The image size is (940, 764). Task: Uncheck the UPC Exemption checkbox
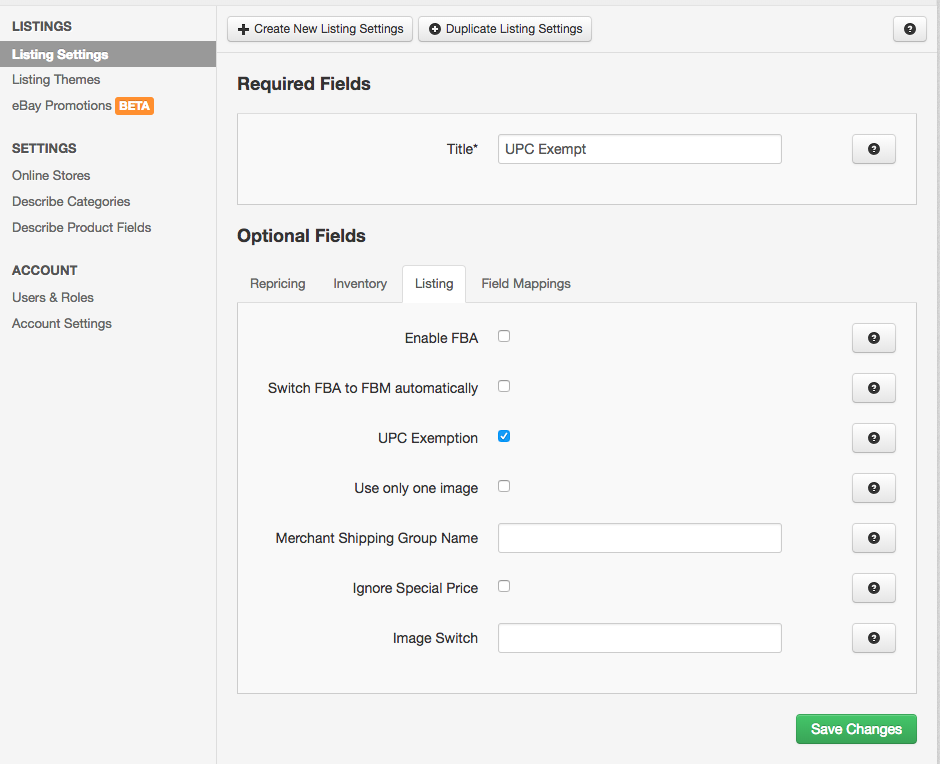pyautogui.click(x=504, y=436)
